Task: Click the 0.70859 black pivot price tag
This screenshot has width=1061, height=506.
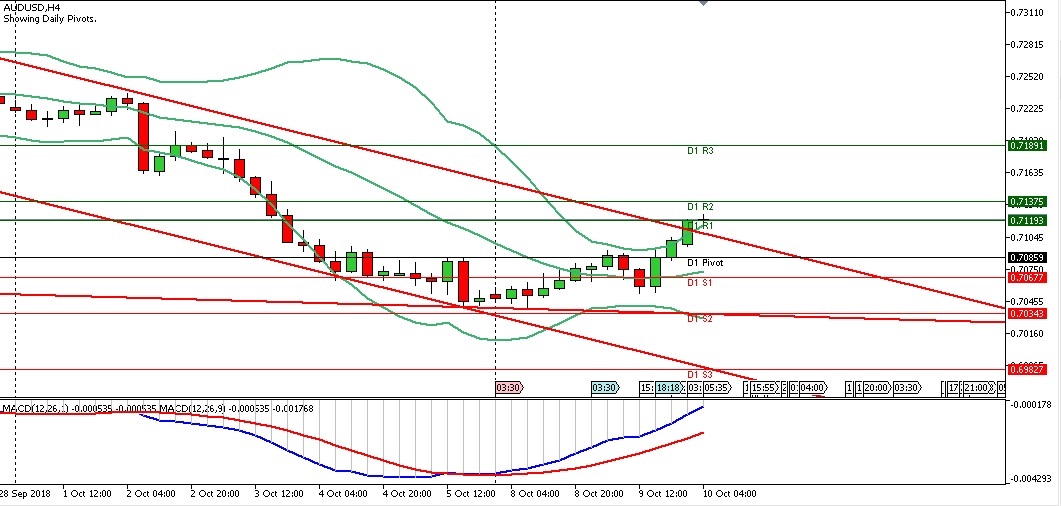Action: [x=1027, y=257]
